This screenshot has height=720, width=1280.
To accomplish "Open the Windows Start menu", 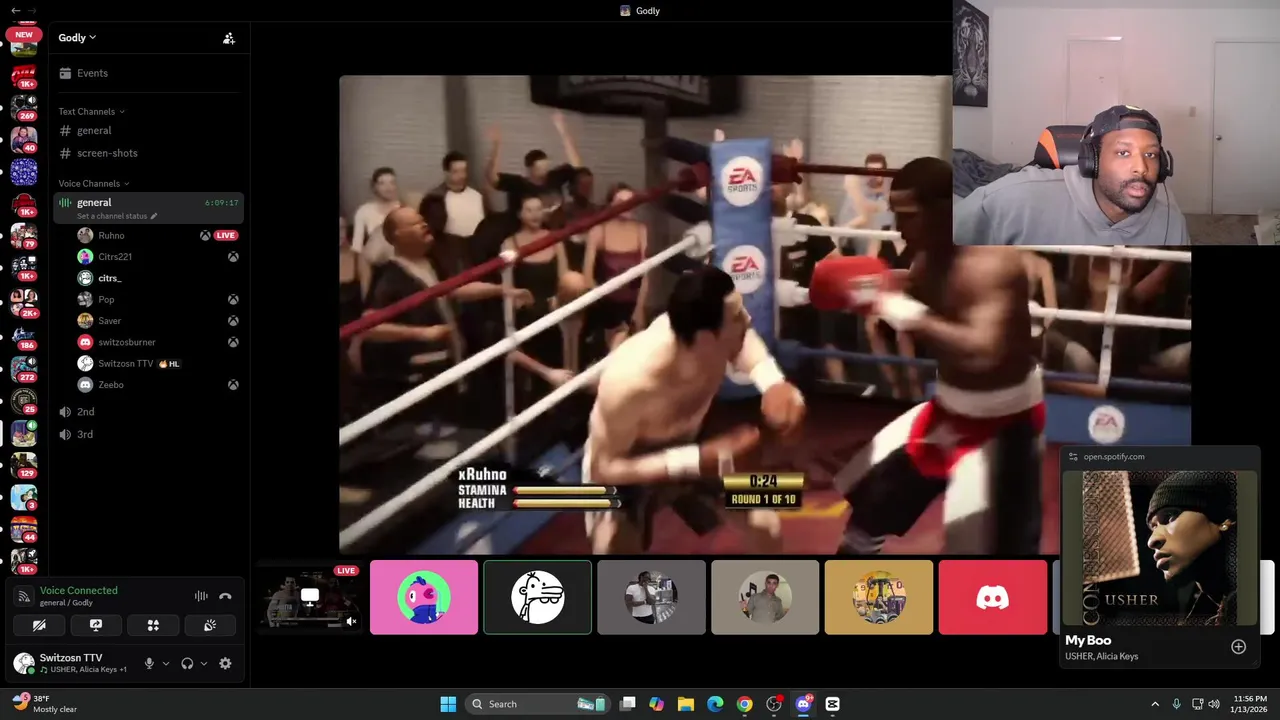I will pyautogui.click(x=448, y=704).
